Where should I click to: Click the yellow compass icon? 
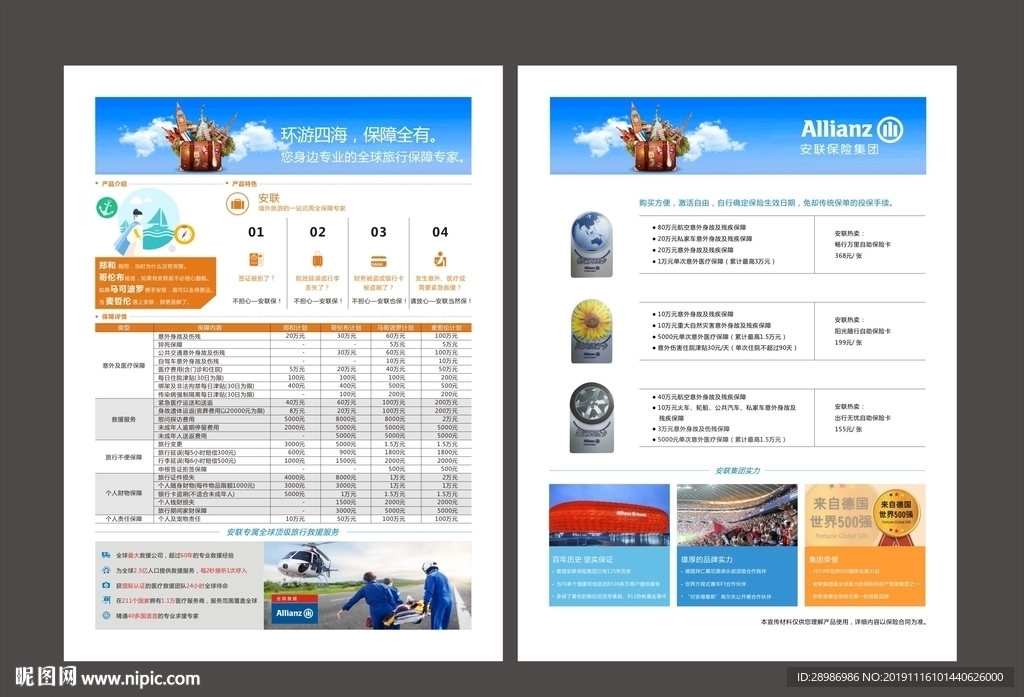coord(184,234)
